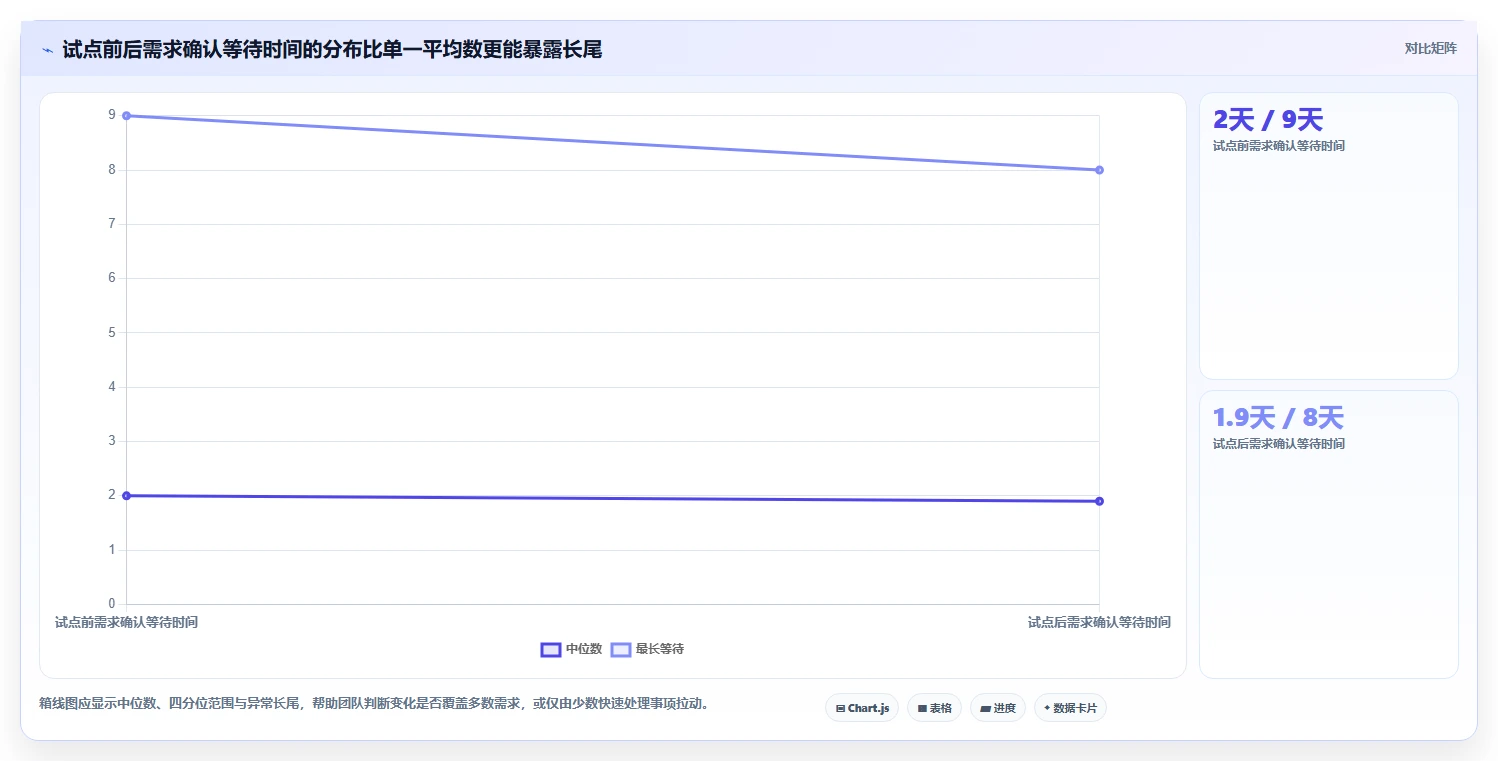The image size is (1498, 761).
Task: Click the panel title about 长尾
Action: tap(332, 50)
